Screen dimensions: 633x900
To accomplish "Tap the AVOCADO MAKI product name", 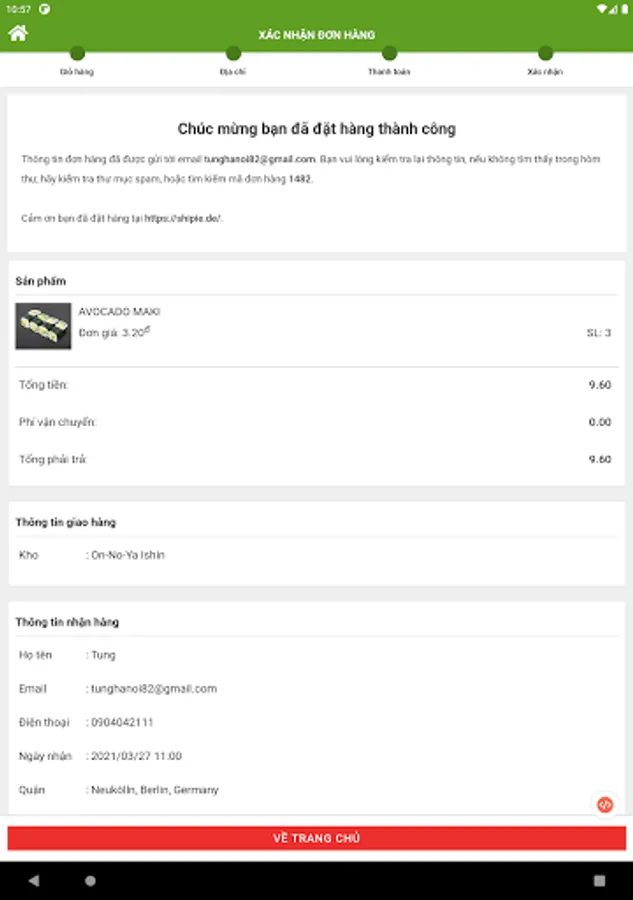I will pos(119,312).
